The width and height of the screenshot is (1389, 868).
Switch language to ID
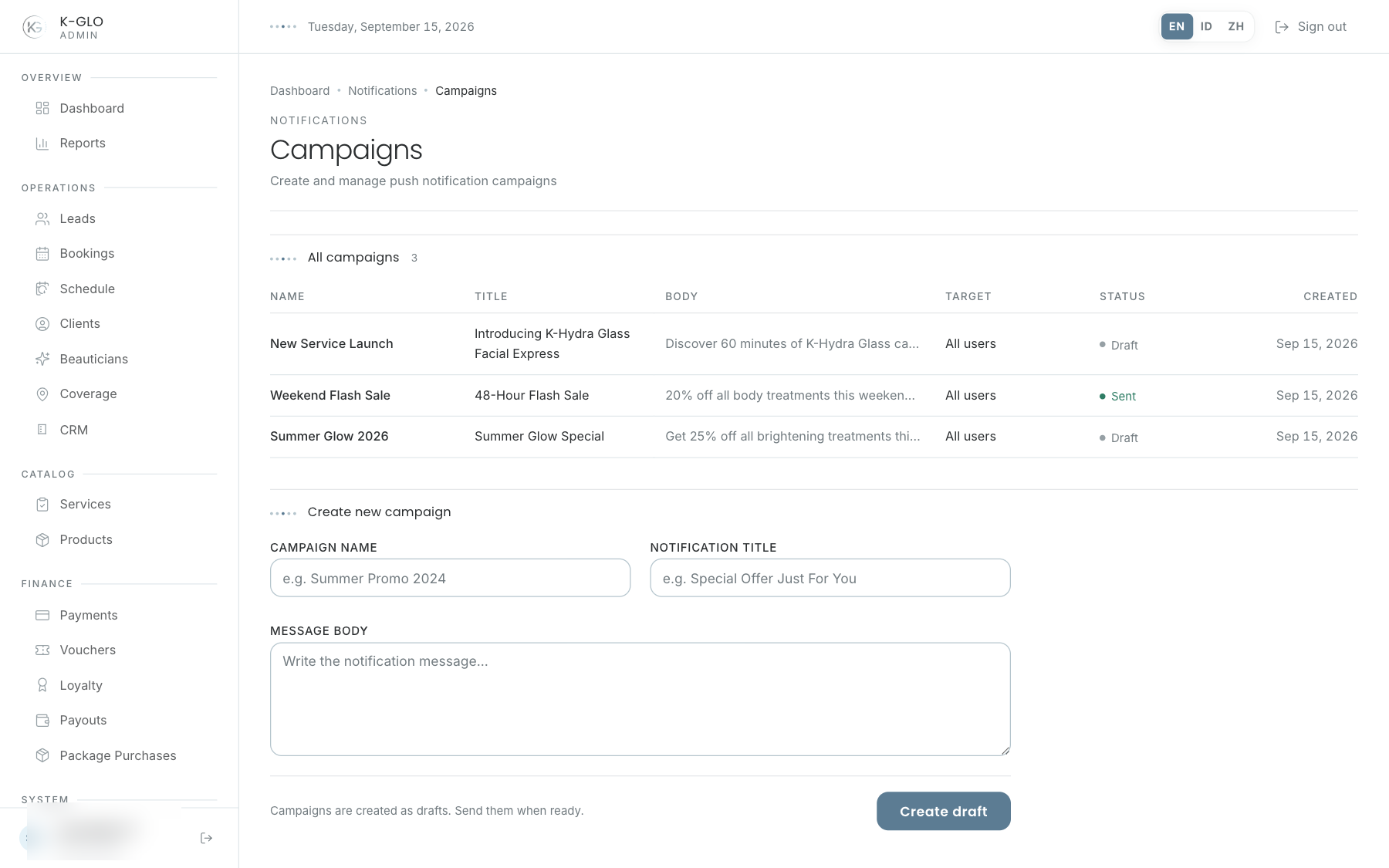pos(1206,27)
